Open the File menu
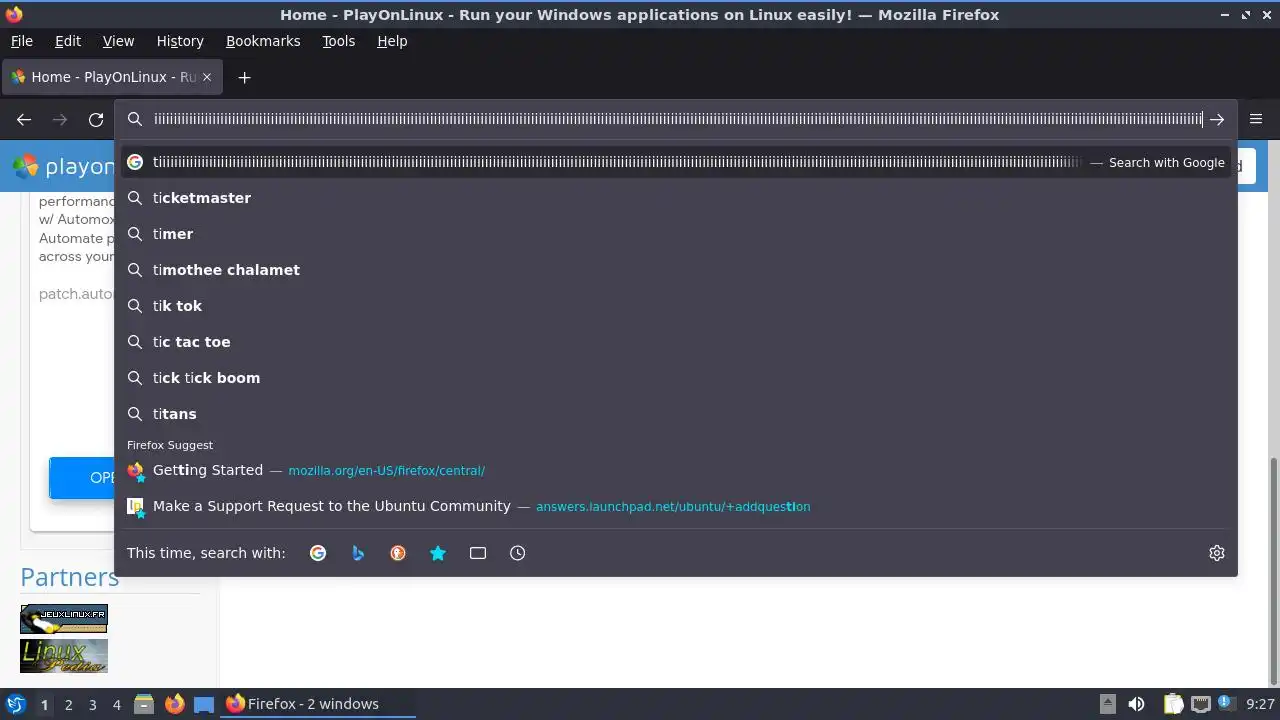The width and height of the screenshot is (1280, 720). (21, 41)
